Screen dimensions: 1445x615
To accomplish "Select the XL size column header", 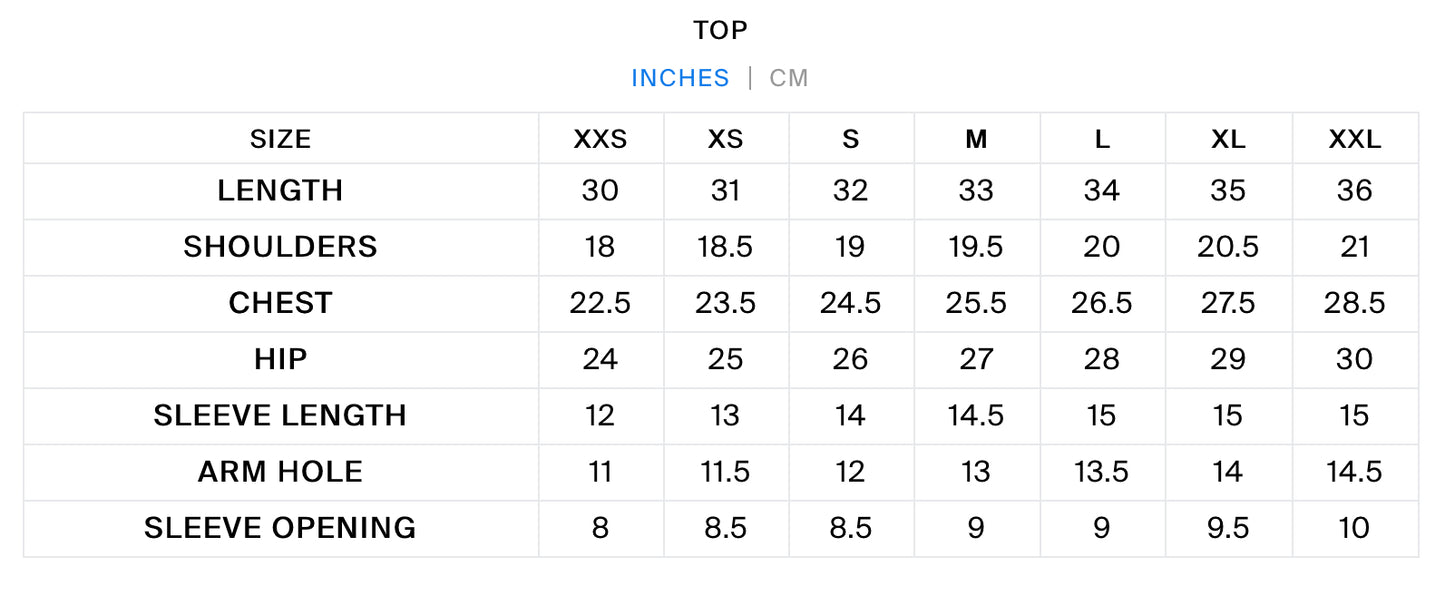I will click(x=1228, y=139).
